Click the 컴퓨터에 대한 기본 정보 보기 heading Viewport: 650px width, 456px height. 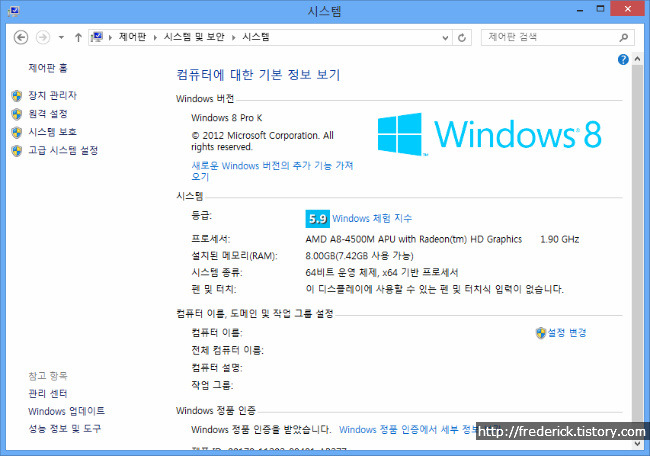click(258, 75)
